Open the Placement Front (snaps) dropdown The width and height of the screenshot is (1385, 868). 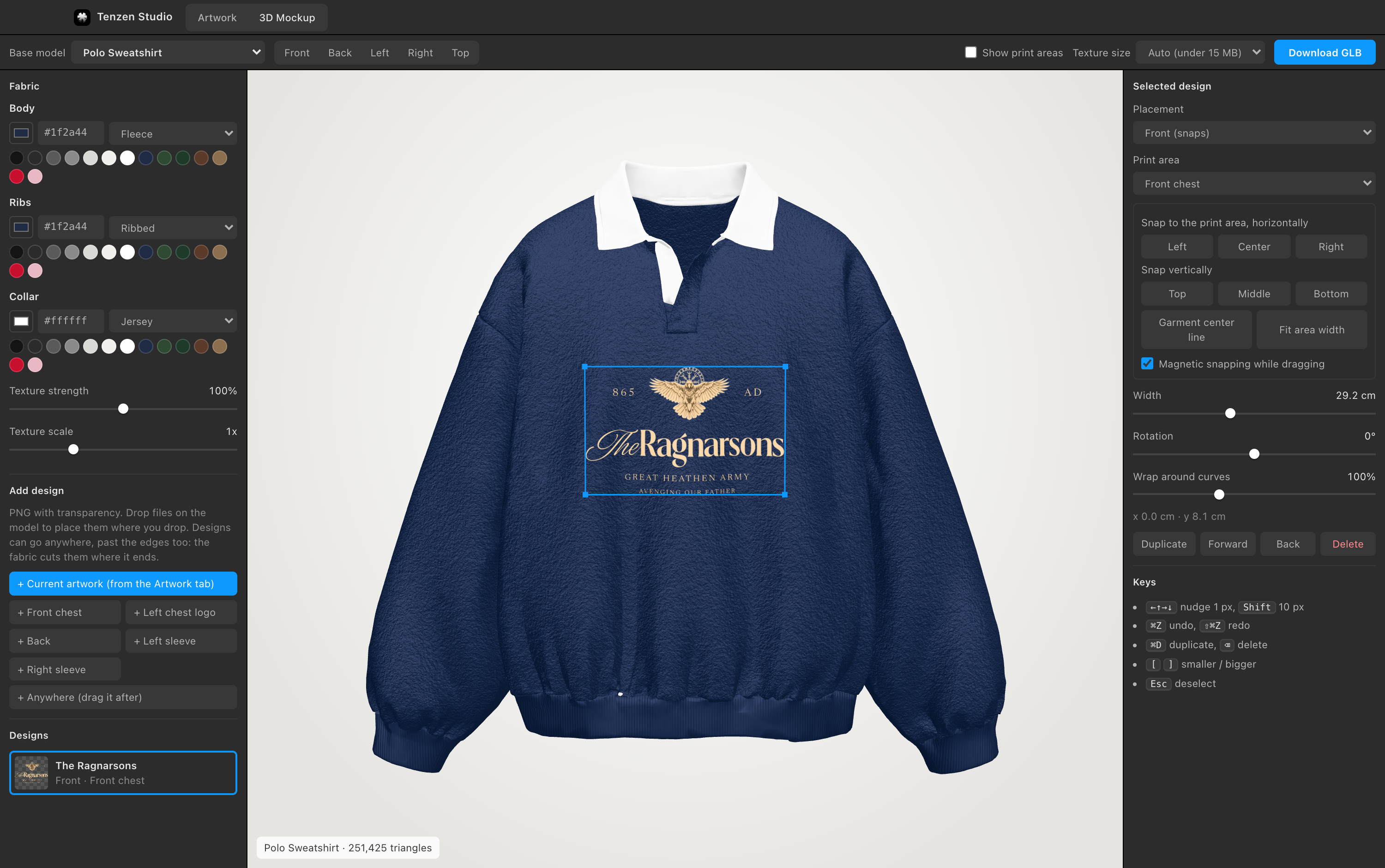pyautogui.click(x=1254, y=133)
